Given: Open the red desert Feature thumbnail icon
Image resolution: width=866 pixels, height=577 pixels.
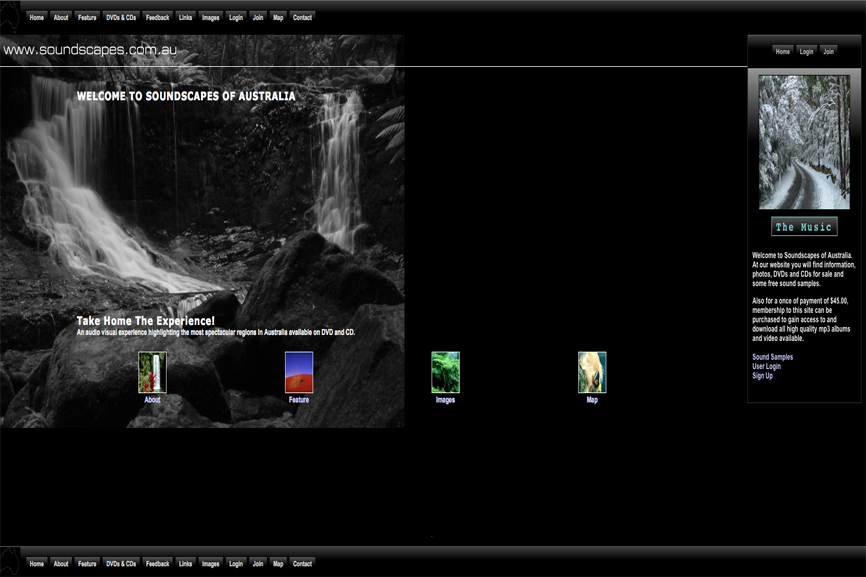Looking at the screenshot, I should tap(299, 372).
